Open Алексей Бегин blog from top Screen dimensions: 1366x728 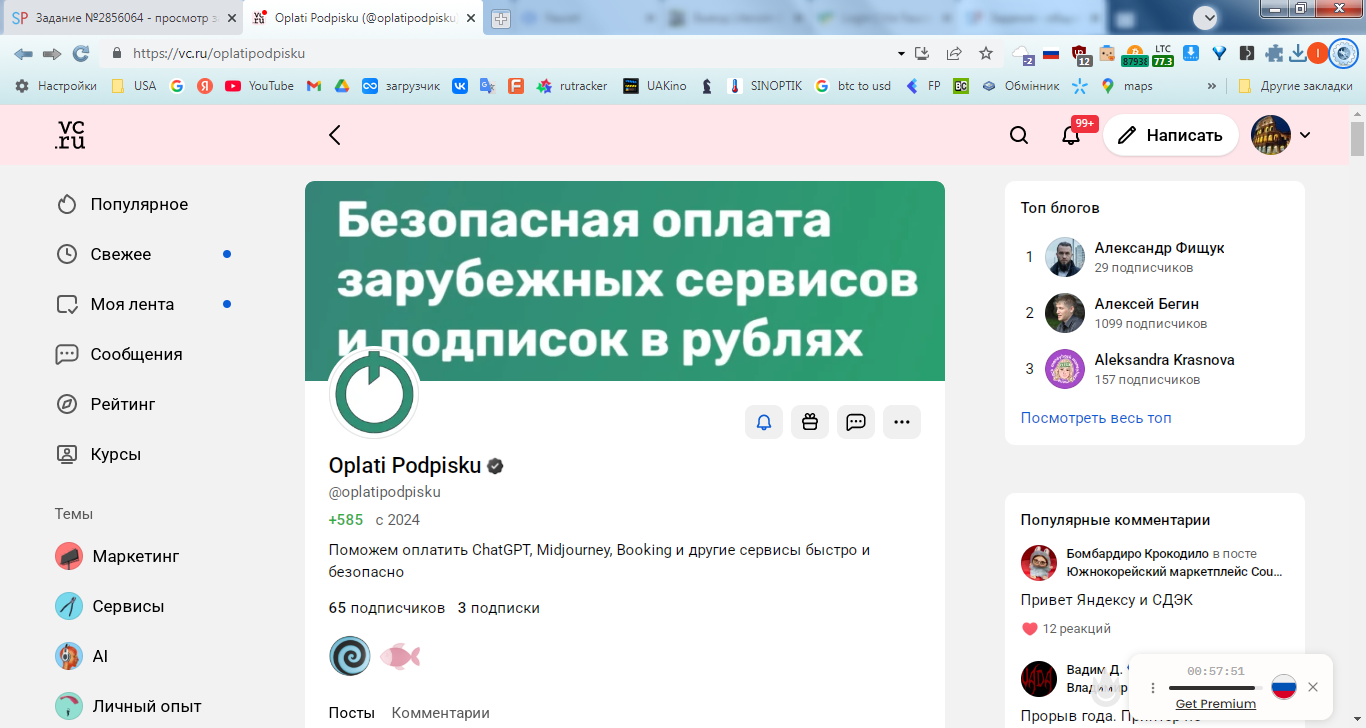tap(1147, 304)
